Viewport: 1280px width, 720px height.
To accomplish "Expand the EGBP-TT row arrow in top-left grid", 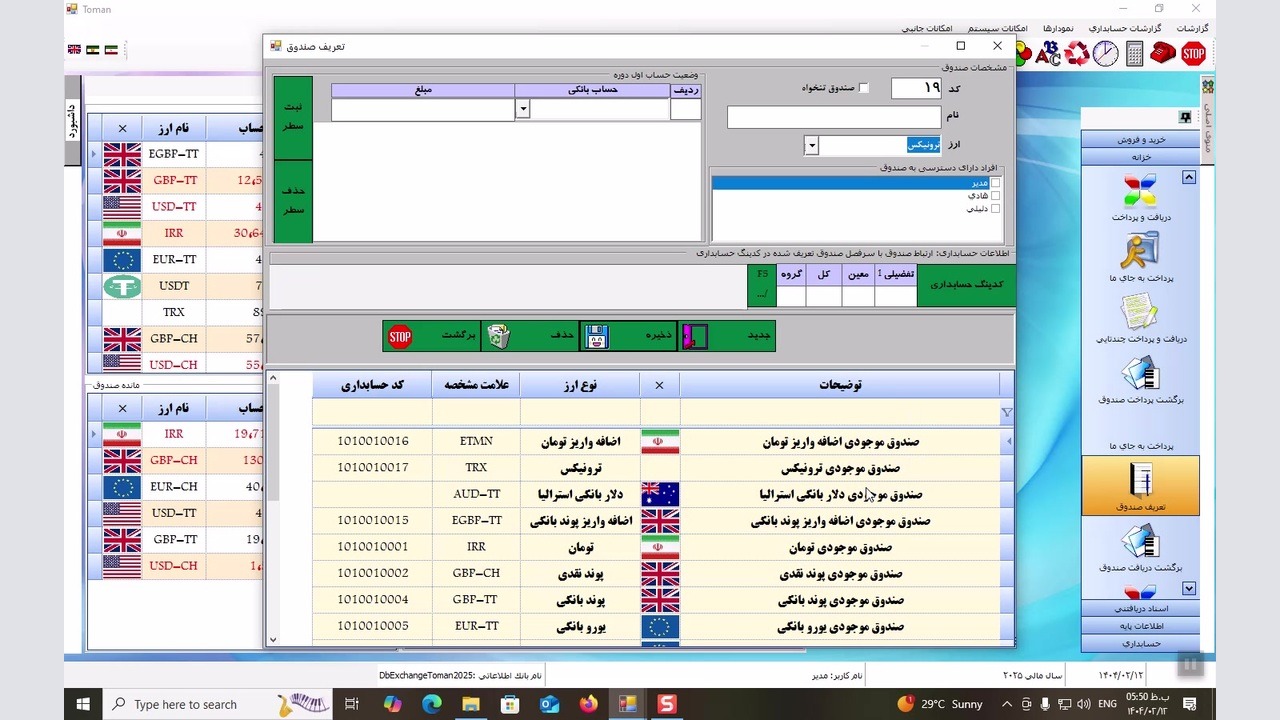I will point(94,154).
